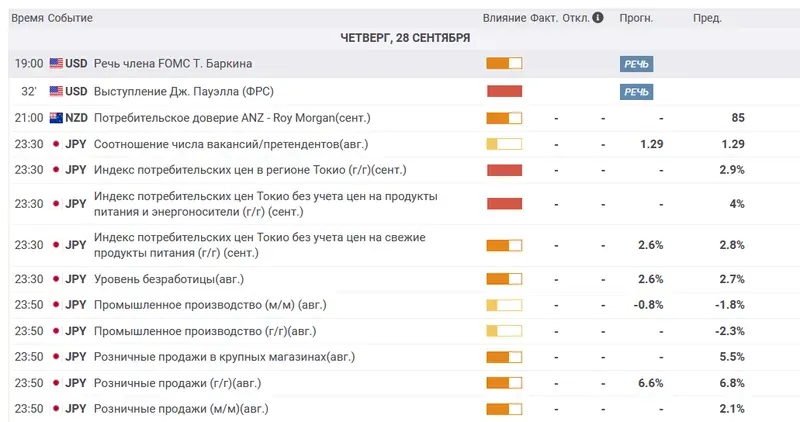Image resolution: width=800 pixels, height=422 pixels.
Task: Open Соотношение числа вакансий/претендентов event
Action: [231, 144]
